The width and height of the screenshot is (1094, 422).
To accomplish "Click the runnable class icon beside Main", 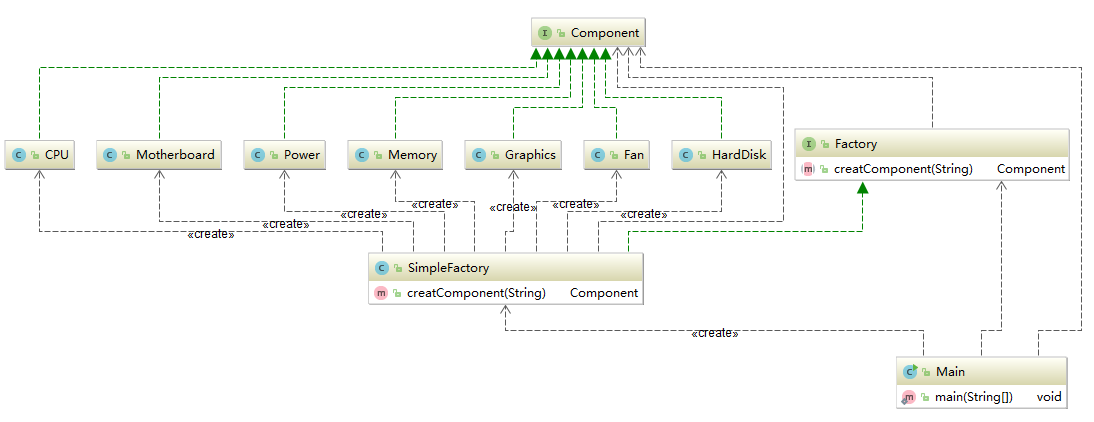I will coord(910,372).
